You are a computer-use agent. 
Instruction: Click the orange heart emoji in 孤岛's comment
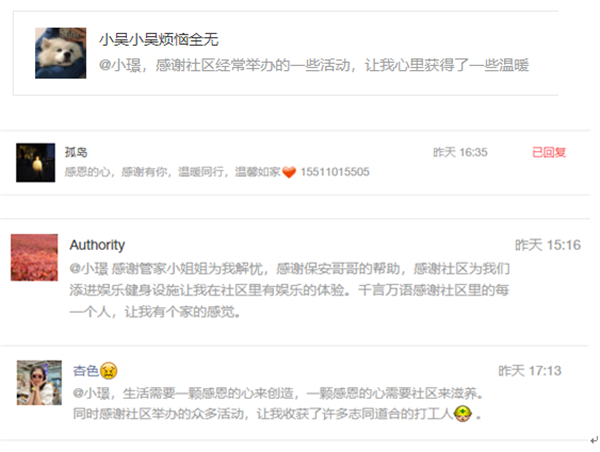pos(289,172)
